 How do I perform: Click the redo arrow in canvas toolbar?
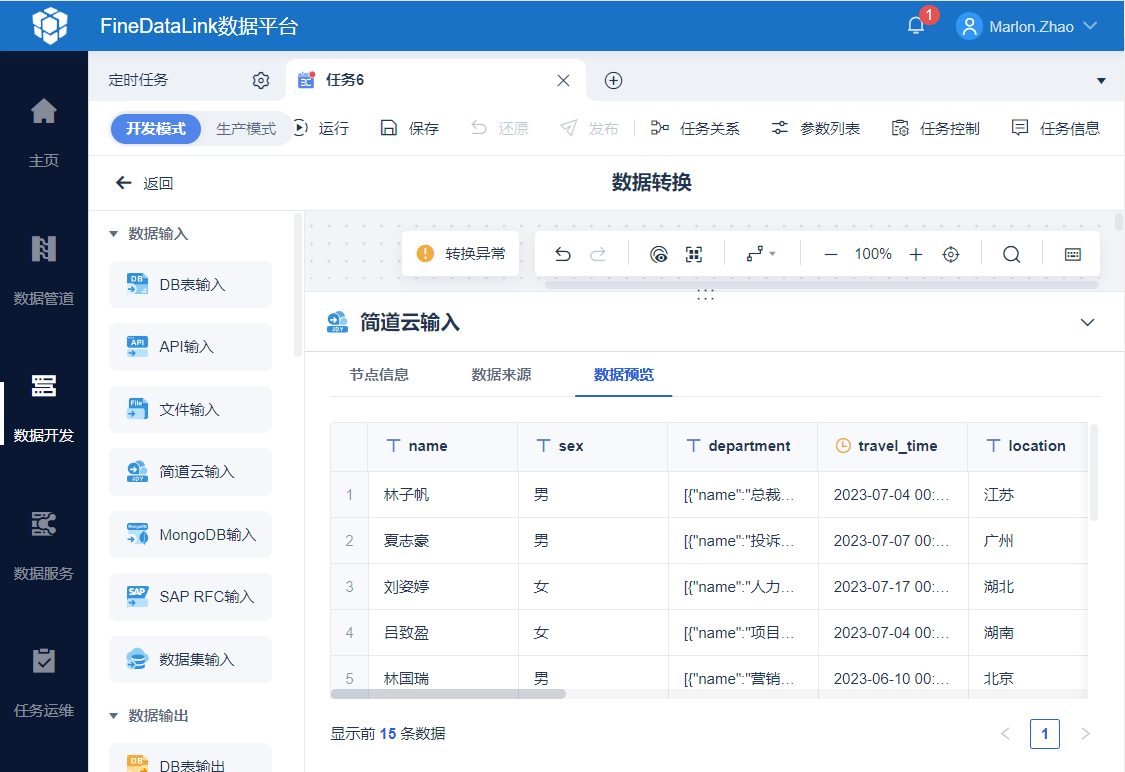[598, 254]
